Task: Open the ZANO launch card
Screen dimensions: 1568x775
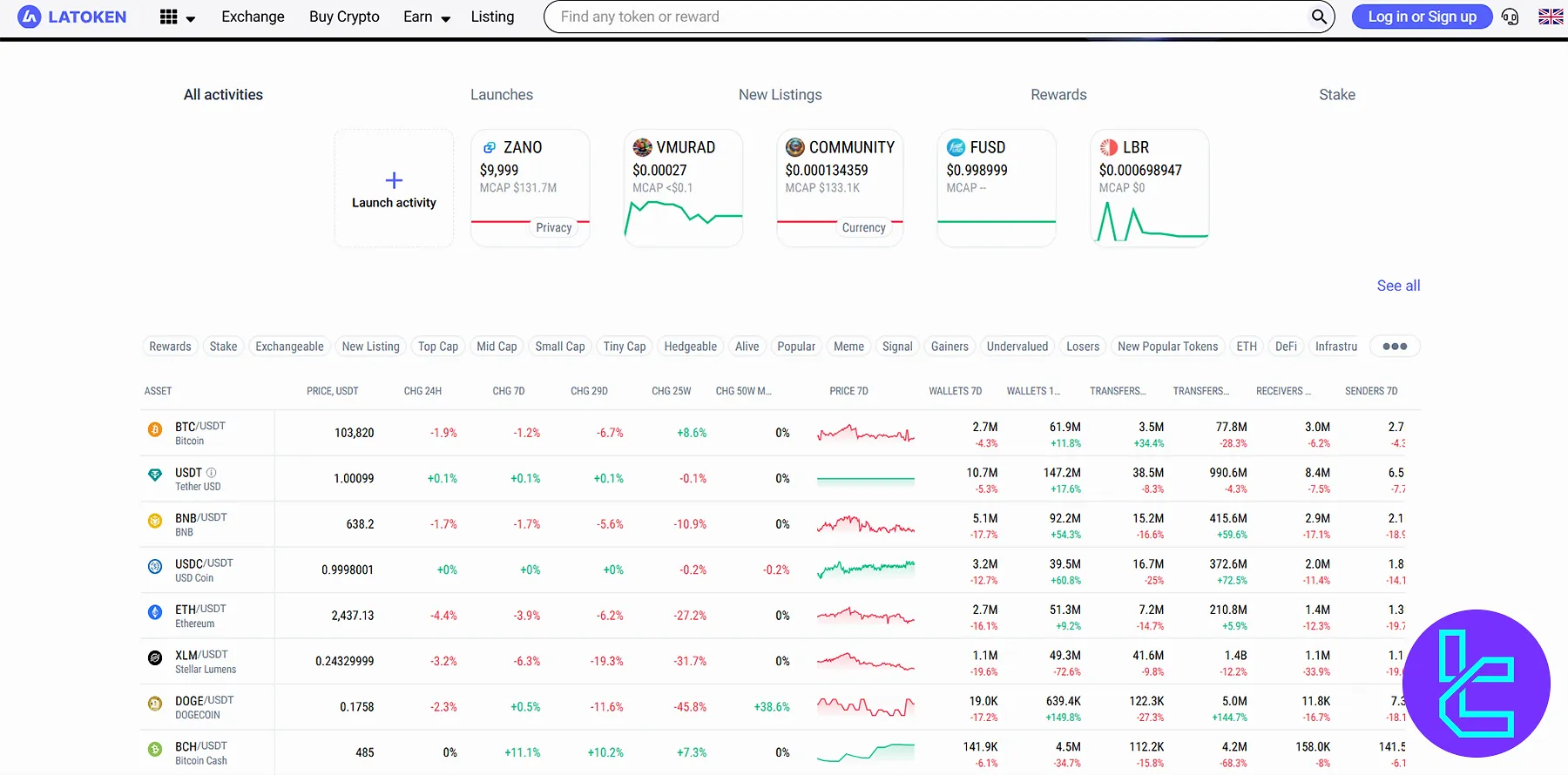Action: pos(530,188)
